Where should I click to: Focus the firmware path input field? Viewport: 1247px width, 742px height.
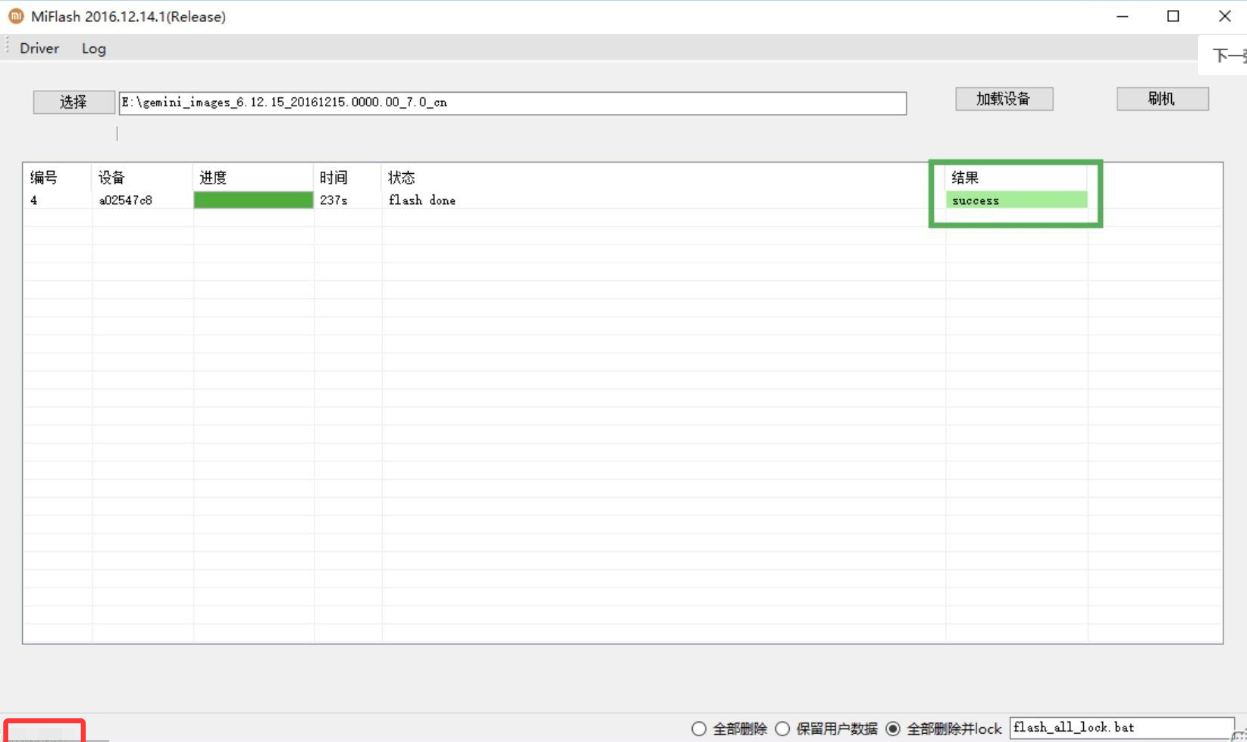[512, 103]
